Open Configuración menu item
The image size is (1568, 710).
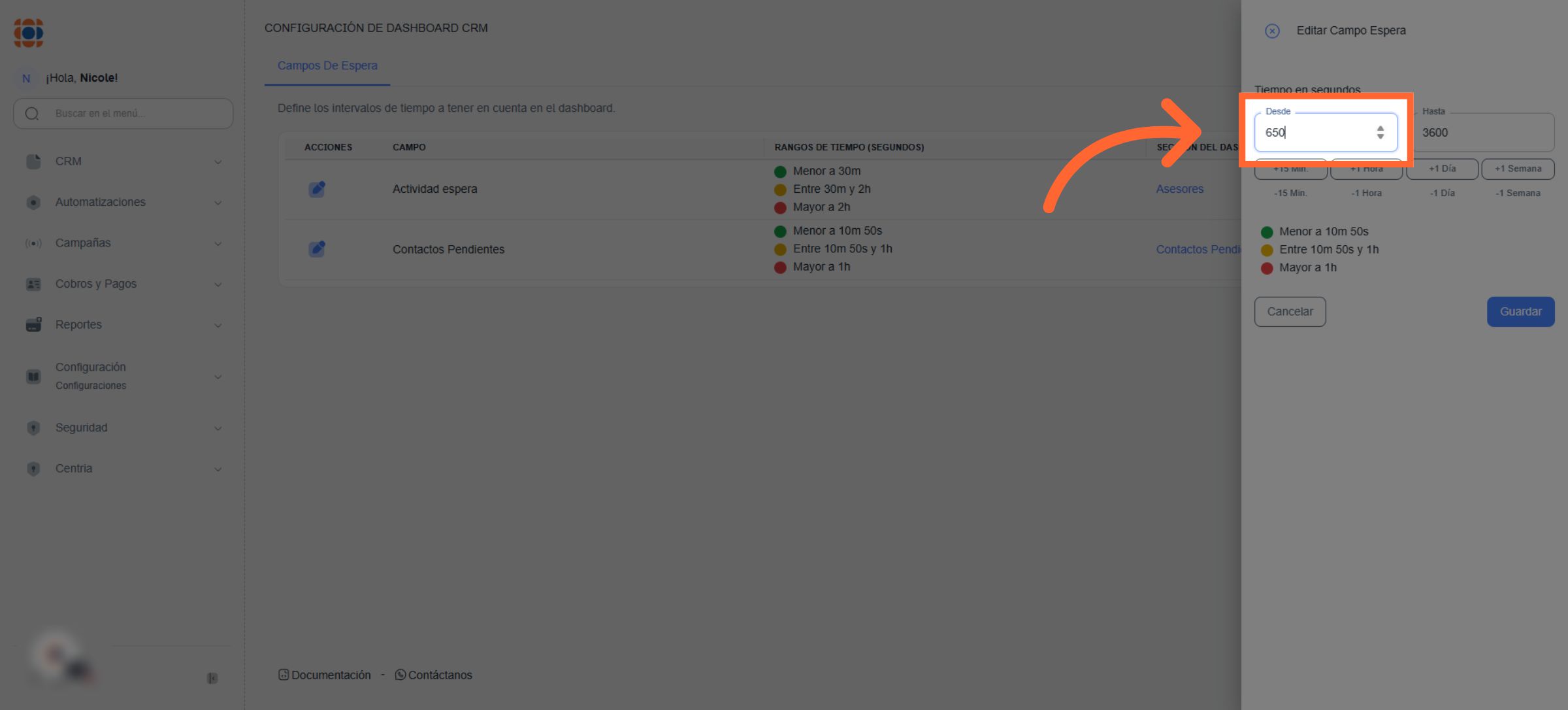91,367
